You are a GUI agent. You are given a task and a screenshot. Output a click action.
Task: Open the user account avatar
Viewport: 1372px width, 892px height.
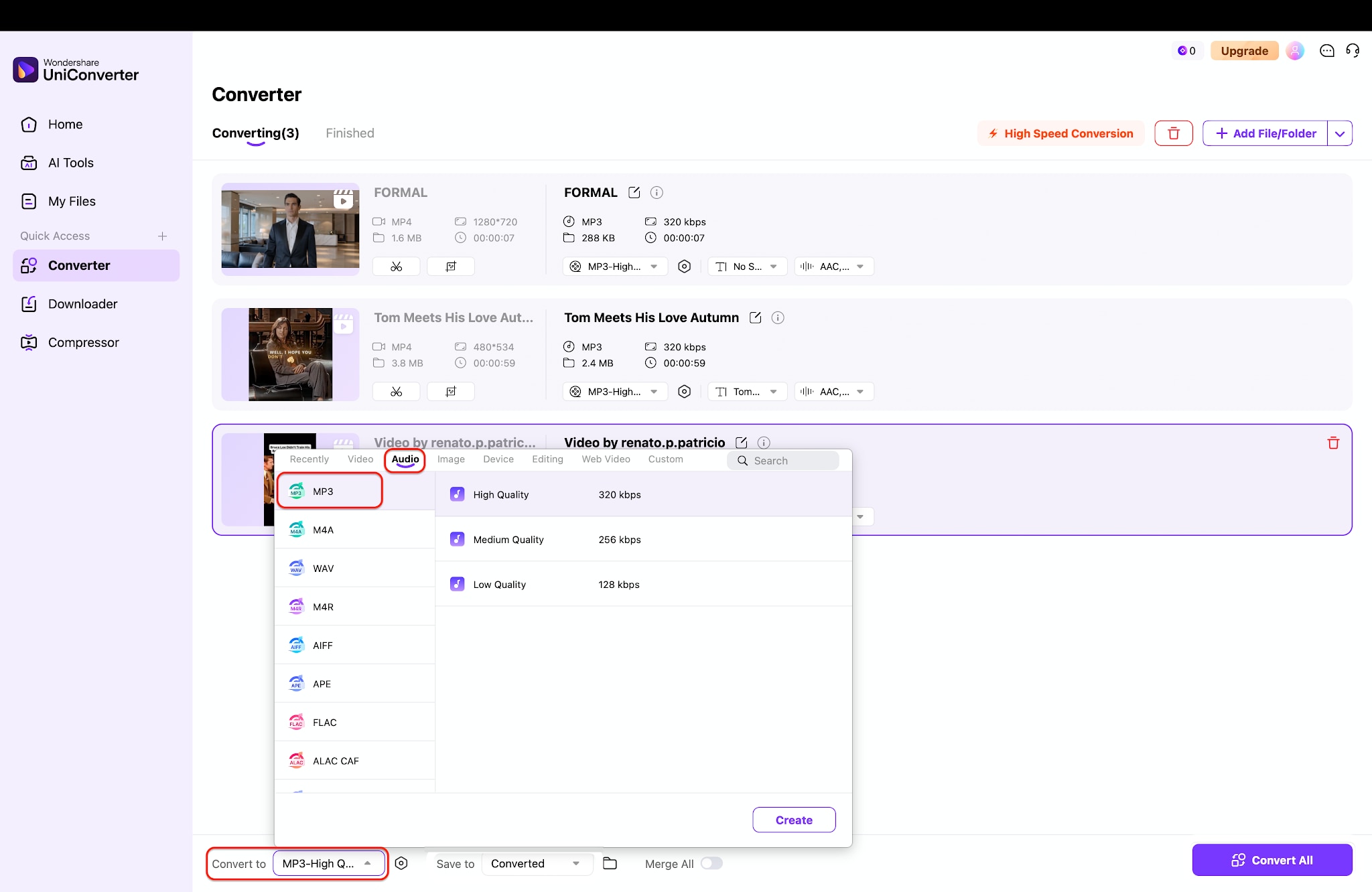[1295, 51]
